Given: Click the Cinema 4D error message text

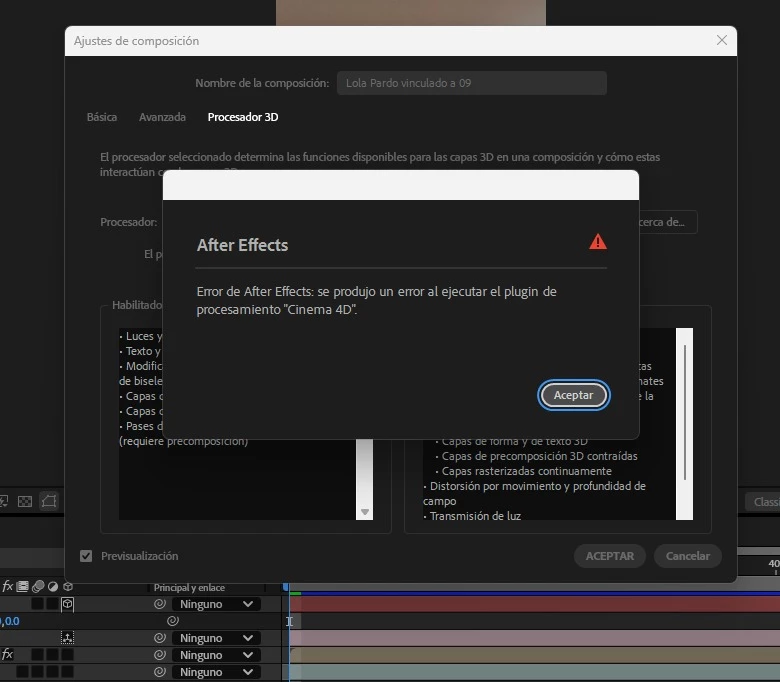Looking at the screenshot, I should [377, 300].
